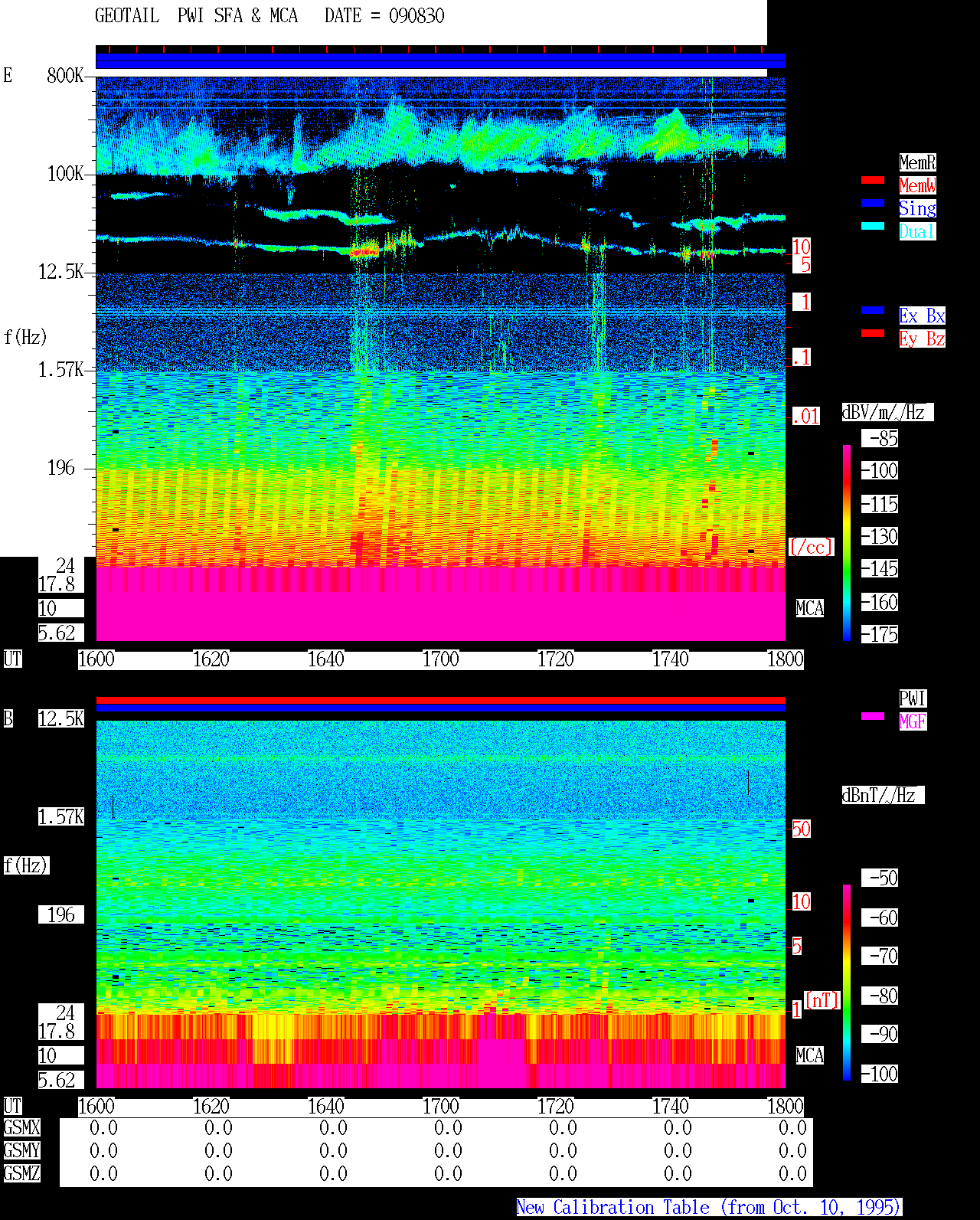Open the New Calibration Table link

(709, 1207)
